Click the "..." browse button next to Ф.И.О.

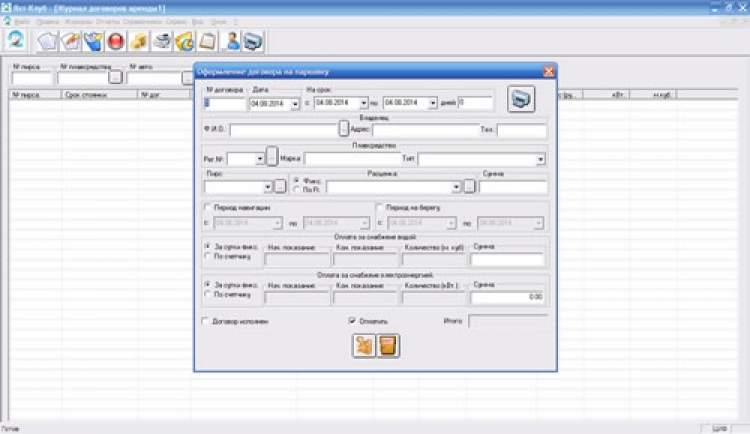[343, 128]
